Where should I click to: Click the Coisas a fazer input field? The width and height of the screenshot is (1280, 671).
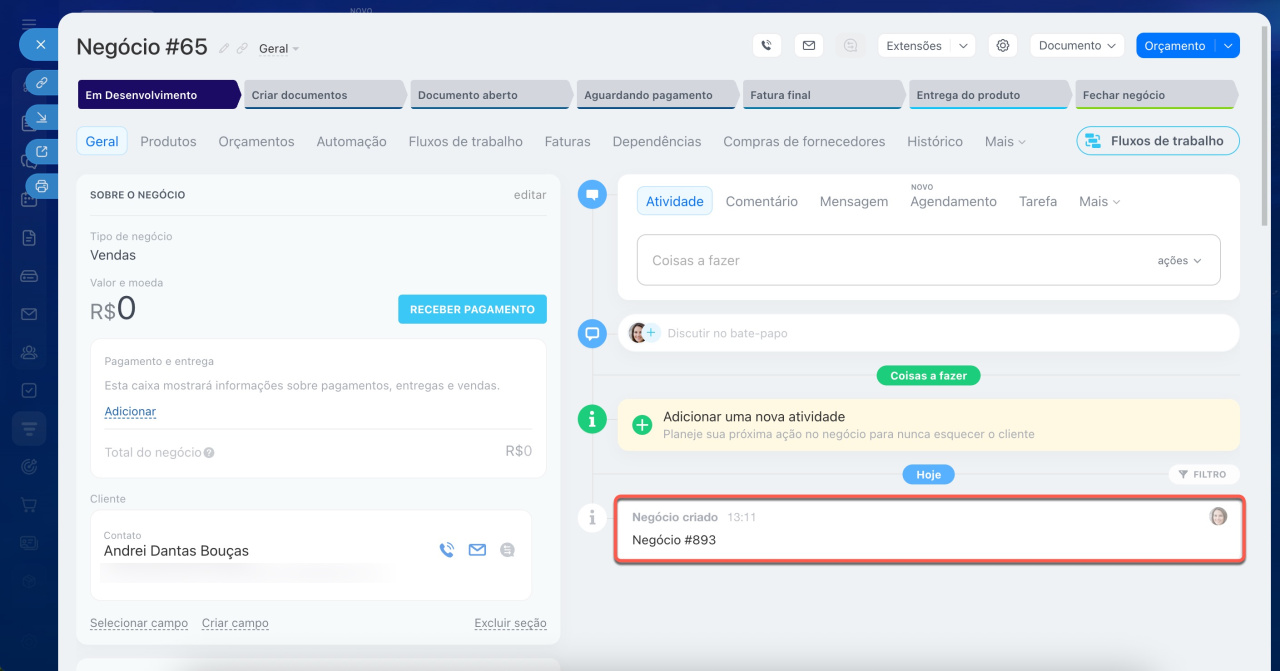coord(890,260)
